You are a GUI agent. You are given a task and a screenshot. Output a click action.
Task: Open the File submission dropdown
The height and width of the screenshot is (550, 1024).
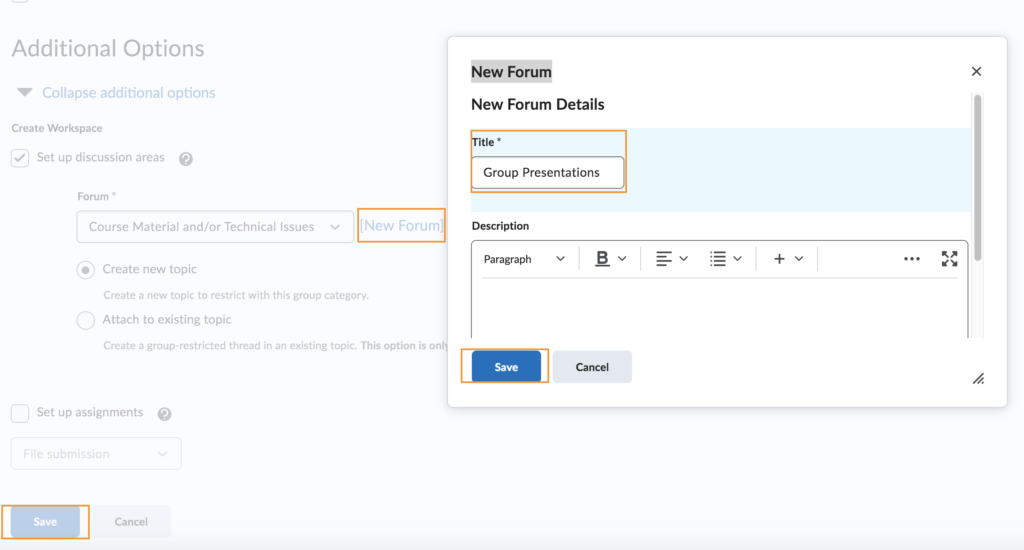(x=96, y=454)
